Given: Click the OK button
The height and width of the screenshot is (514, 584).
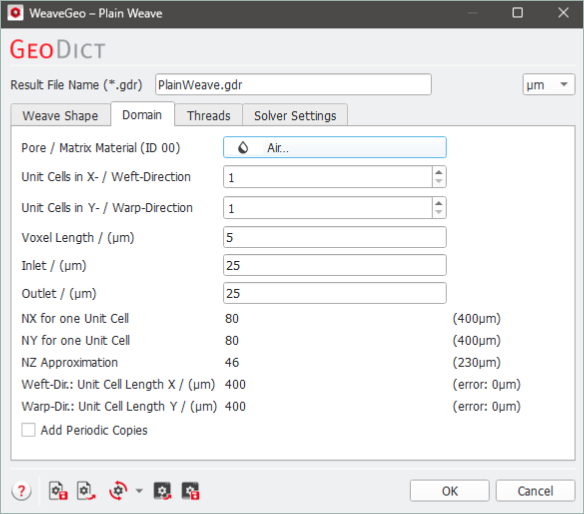Looking at the screenshot, I should pyautogui.click(x=450, y=491).
